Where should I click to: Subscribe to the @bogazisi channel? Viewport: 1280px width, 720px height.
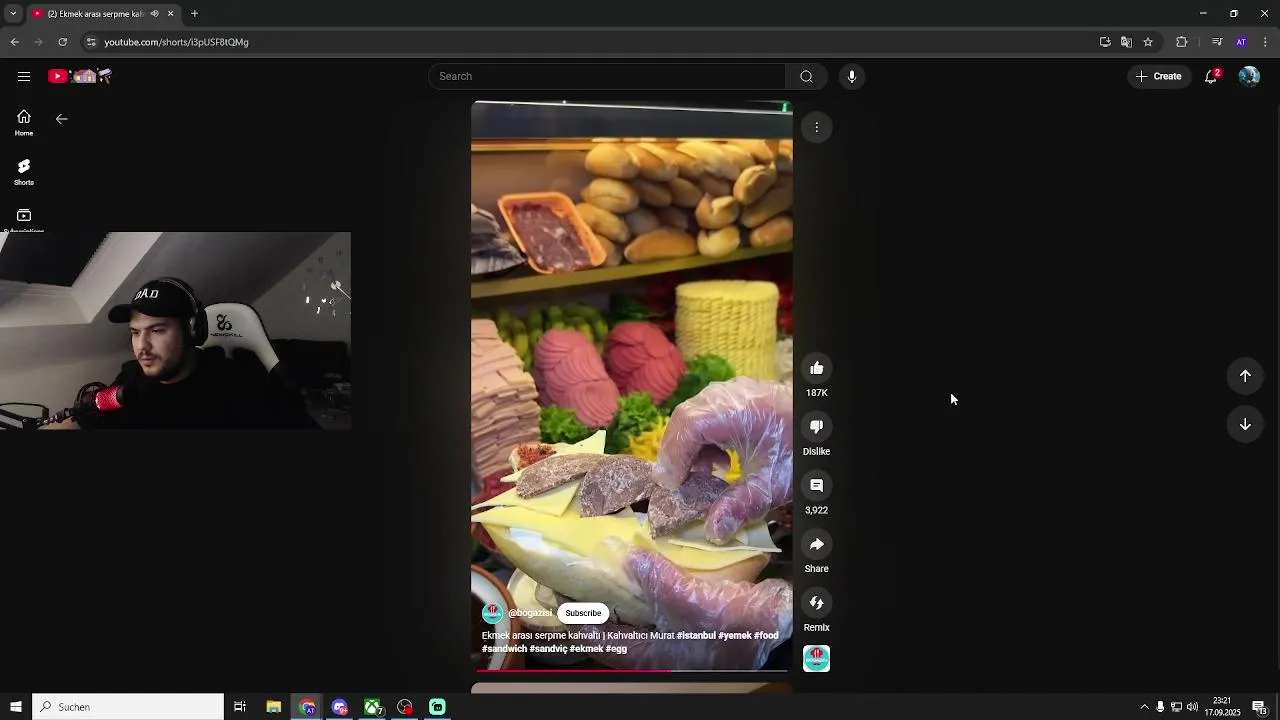583,613
